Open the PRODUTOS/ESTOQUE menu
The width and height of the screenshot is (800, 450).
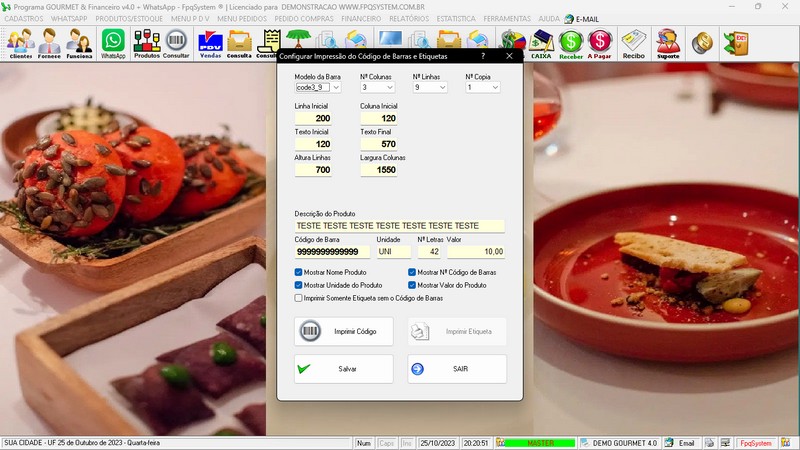pyautogui.click(x=129, y=19)
